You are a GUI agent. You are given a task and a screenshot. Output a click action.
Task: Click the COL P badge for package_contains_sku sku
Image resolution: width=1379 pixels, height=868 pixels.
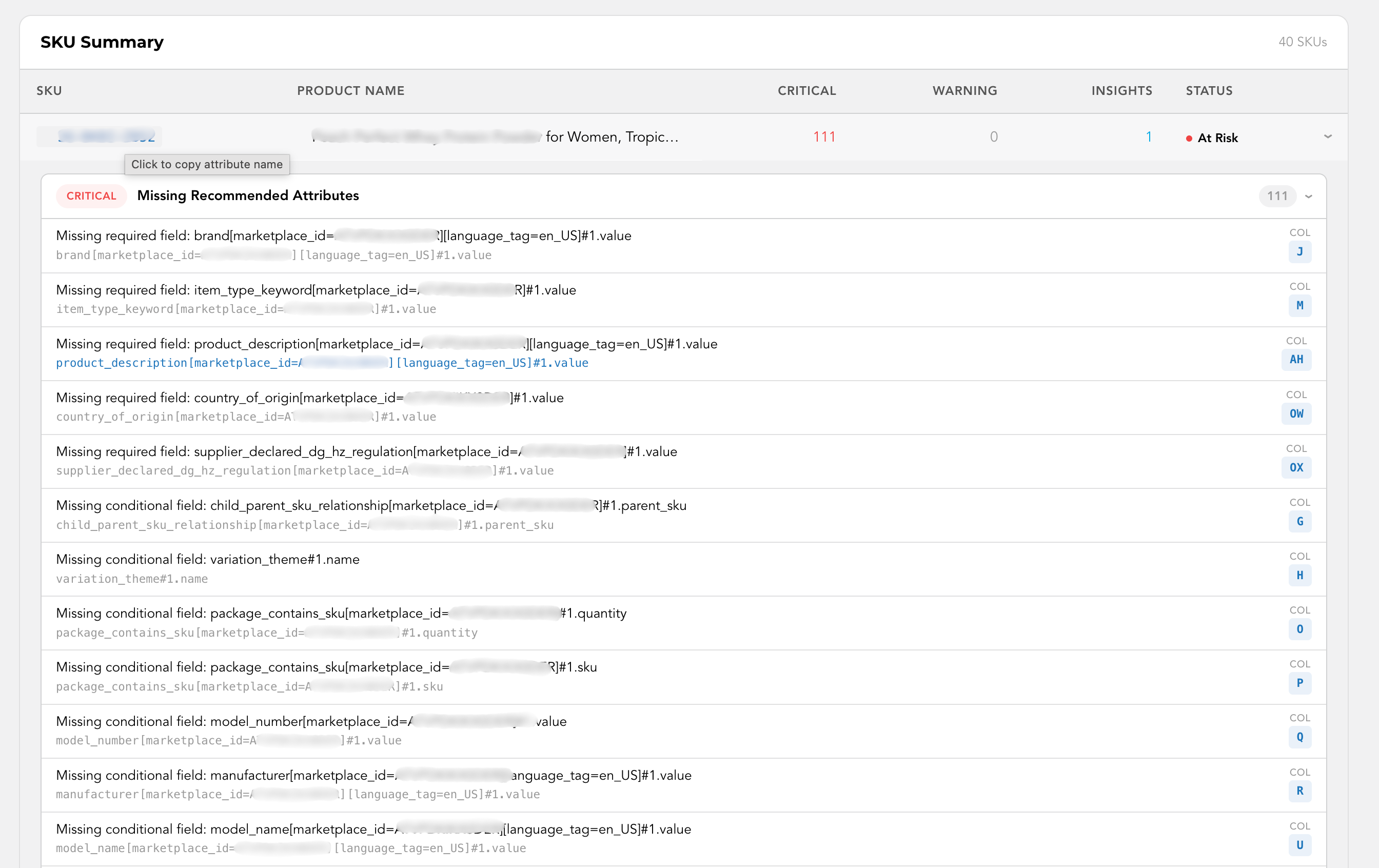(x=1299, y=683)
